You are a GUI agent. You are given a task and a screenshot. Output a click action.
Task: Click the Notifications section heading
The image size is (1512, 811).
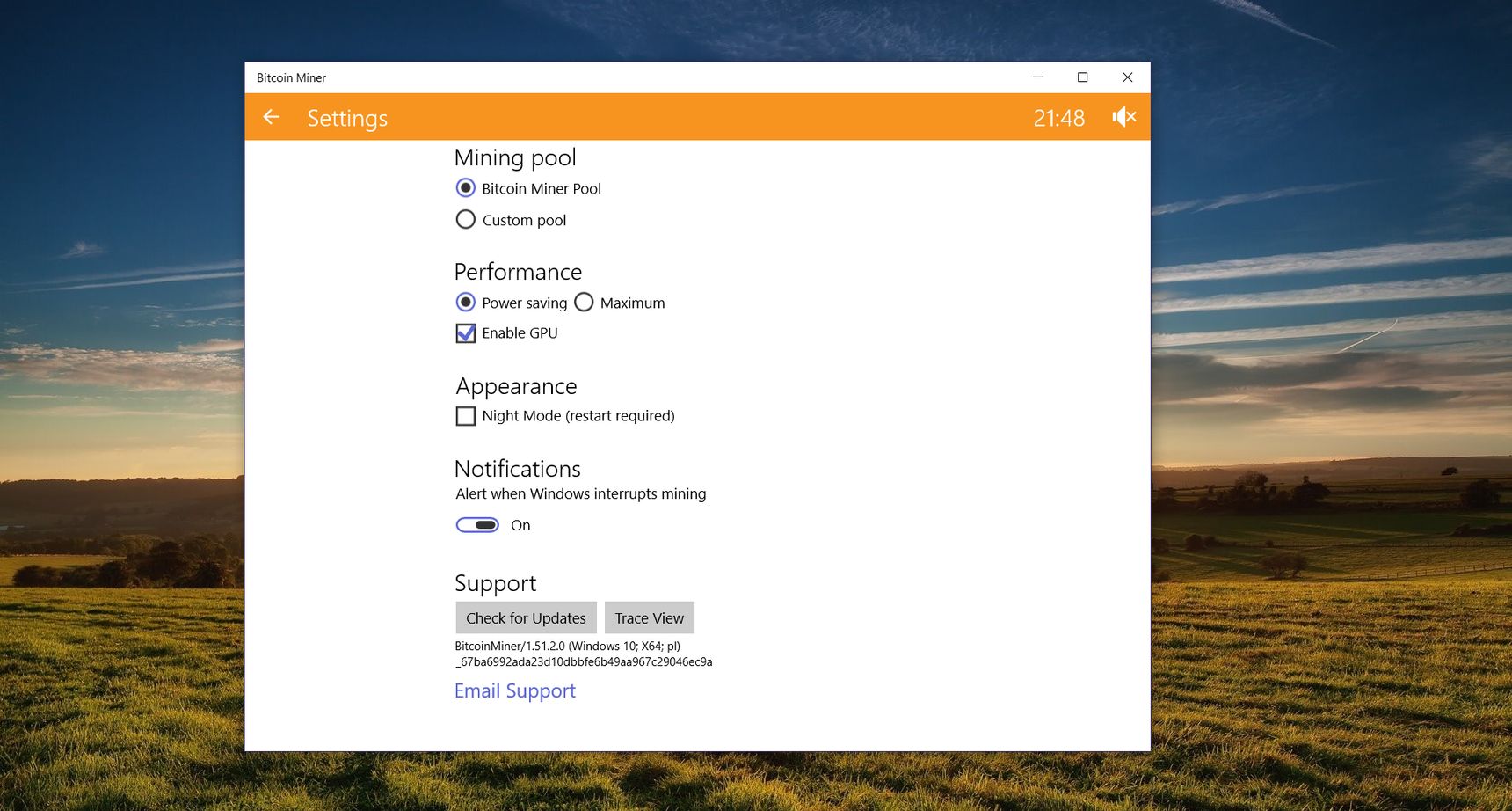tap(518, 469)
